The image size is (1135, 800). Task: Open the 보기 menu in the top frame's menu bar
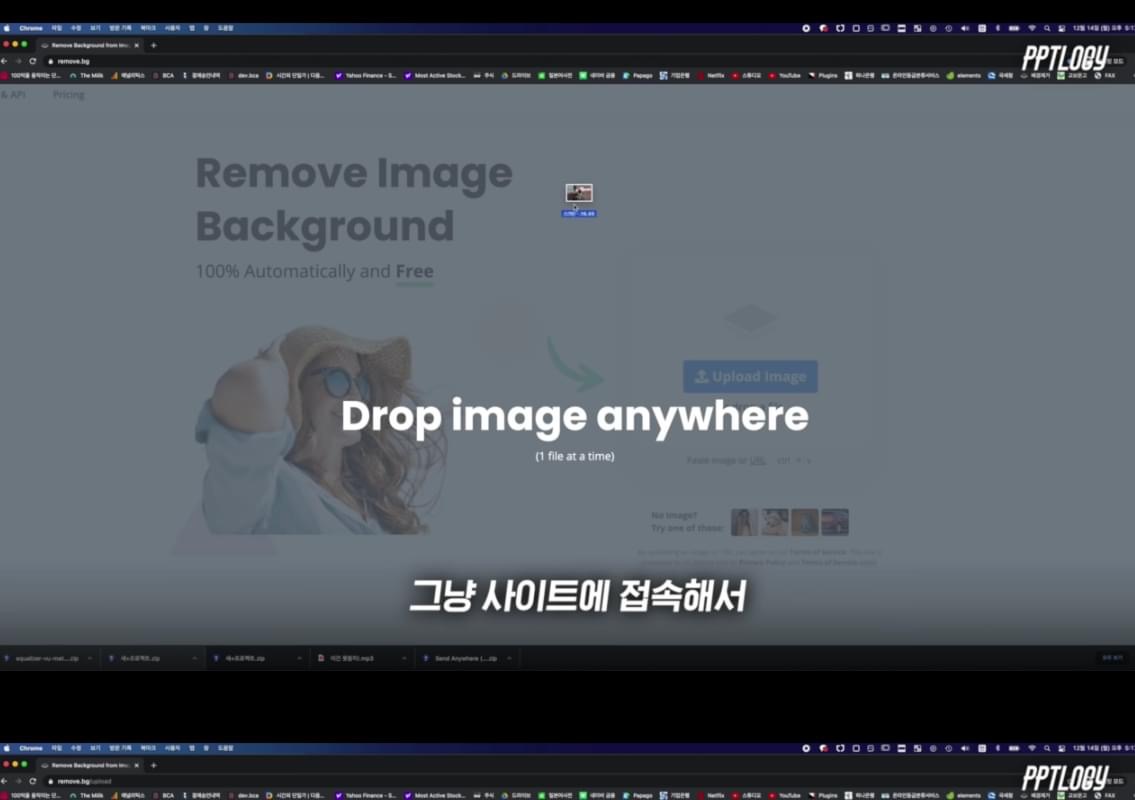(x=95, y=28)
